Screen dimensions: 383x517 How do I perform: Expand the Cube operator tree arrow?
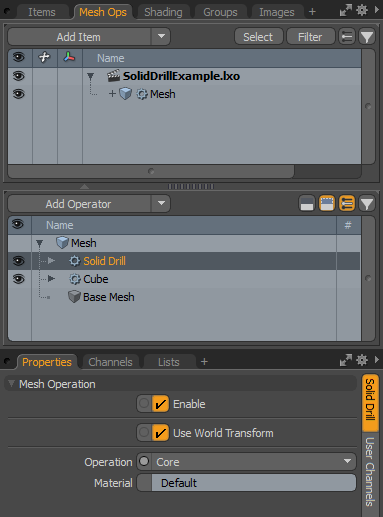51,278
